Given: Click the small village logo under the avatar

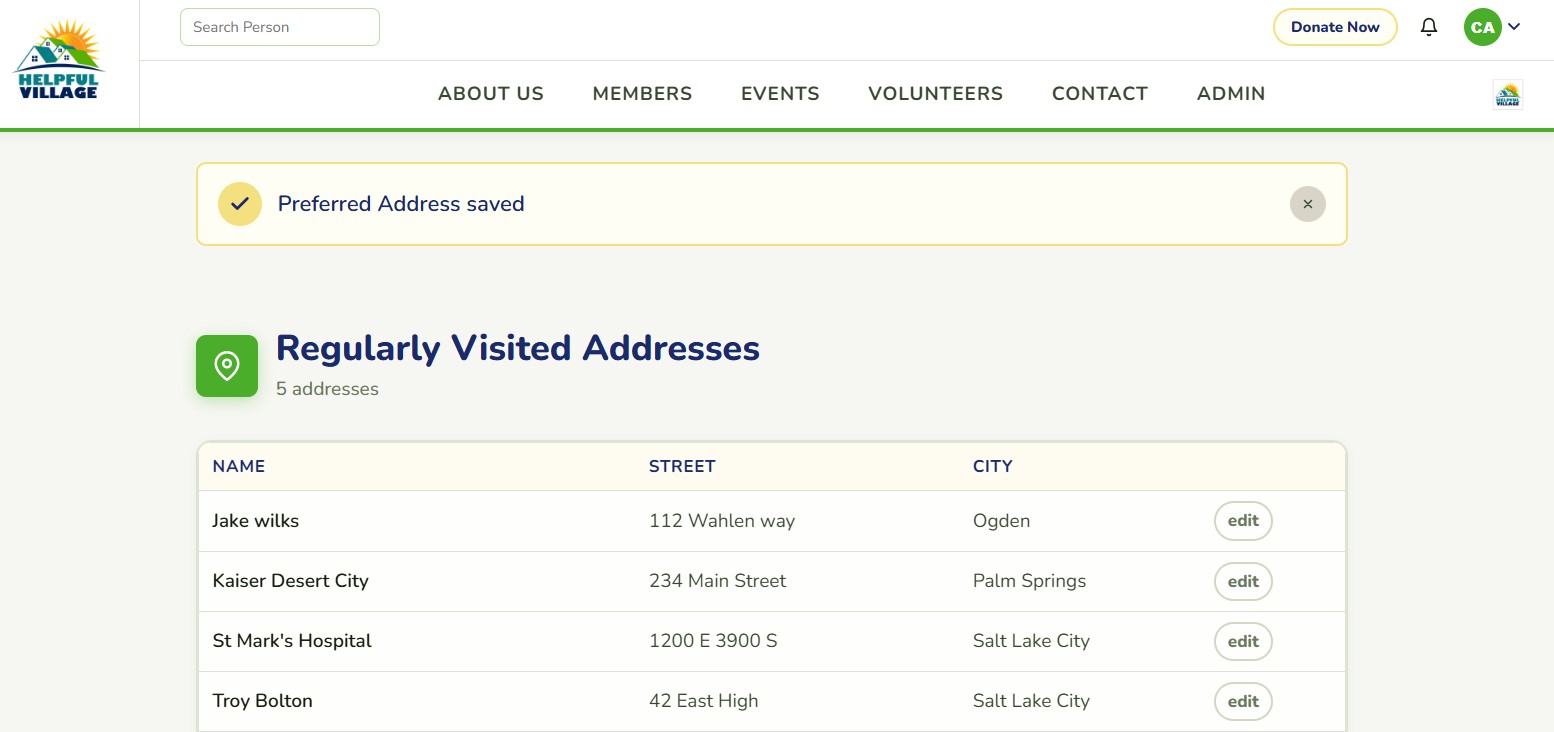Looking at the screenshot, I should click(x=1508, y=94).
